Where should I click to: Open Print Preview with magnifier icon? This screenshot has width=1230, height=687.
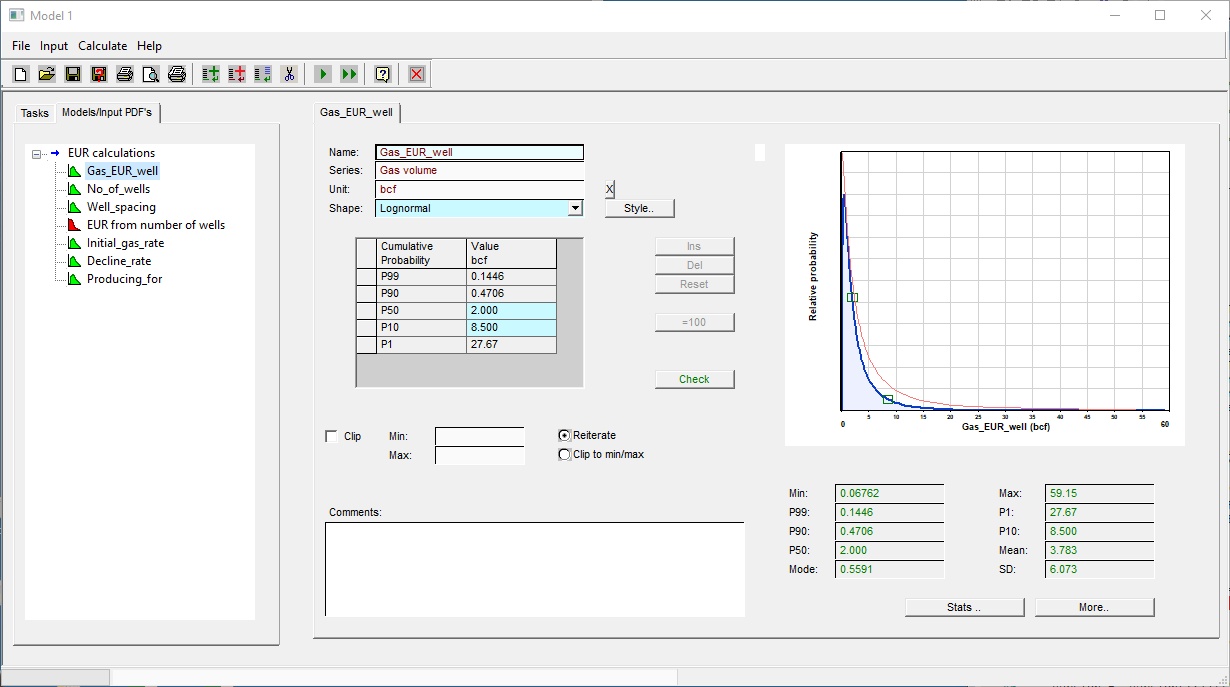tap(150, 74)
